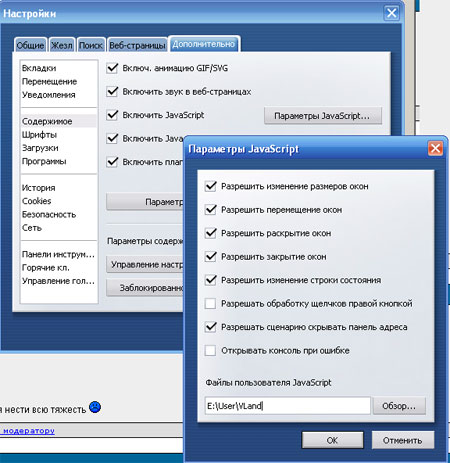
Task: Toggle Включить JavaScript checkbox
Action: pos(112,115)
